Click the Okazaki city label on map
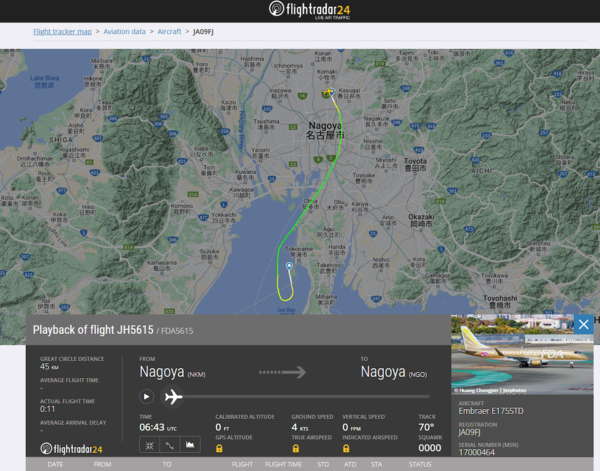Image resolution: width=600 pixels, height=471 pixels. (x=421, y=220)
